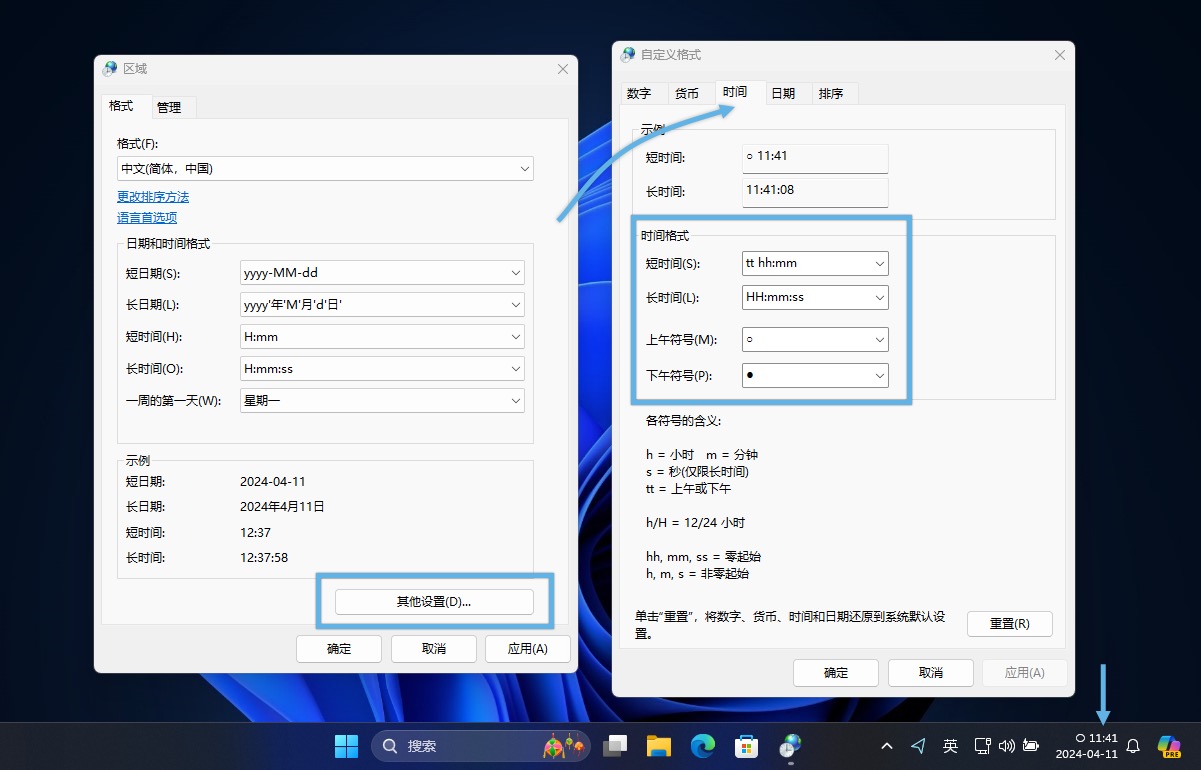The width and height of the screenshot is (1201, 770).
Task: Open the 一周的第一天(W) dropdown
Action: [382, 401]
